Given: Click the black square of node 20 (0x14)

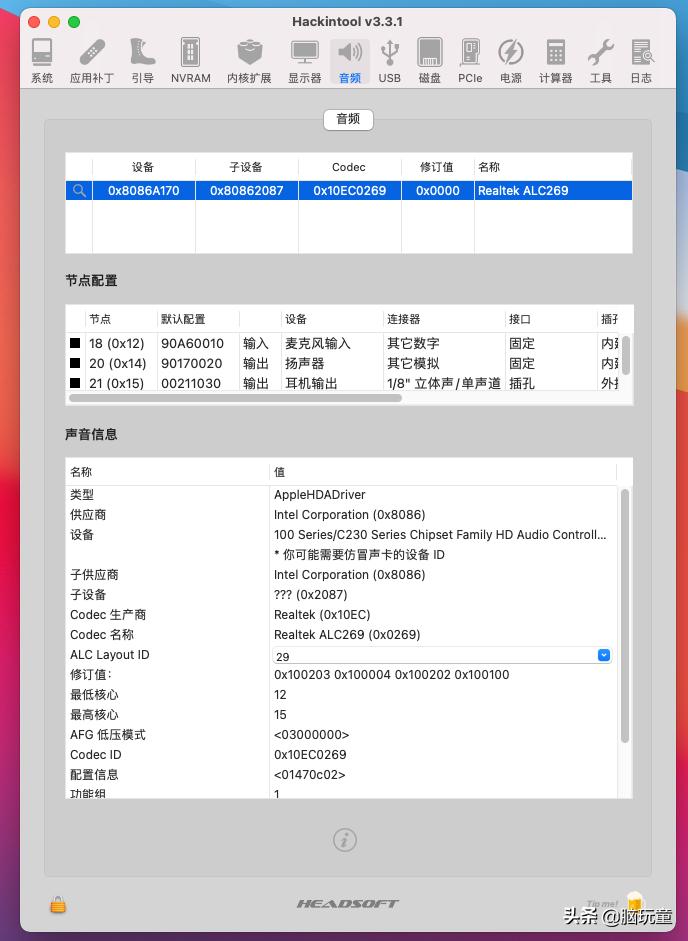Looking at the screenshot, I should (x=75, y=363).
